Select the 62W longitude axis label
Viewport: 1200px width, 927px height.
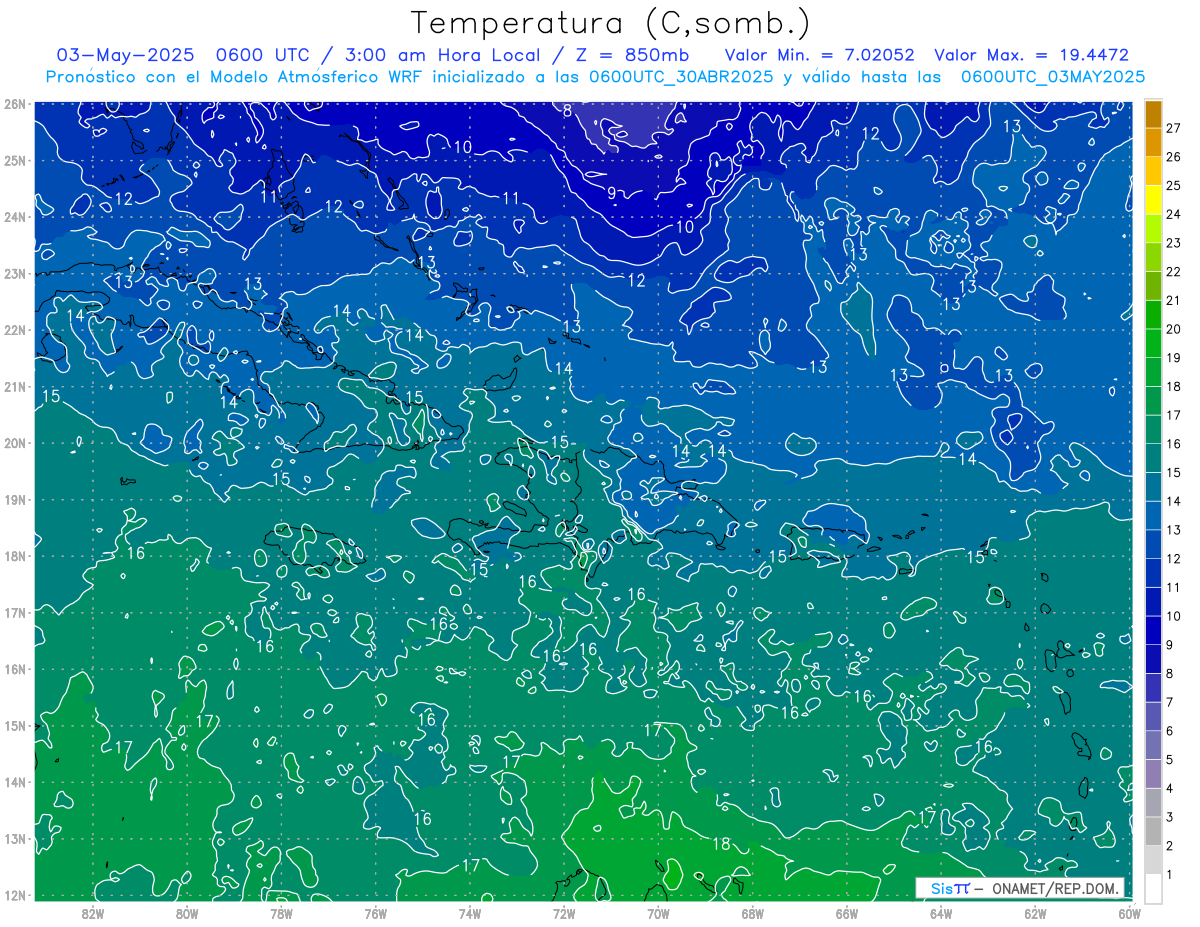[x=1036, y=913]
